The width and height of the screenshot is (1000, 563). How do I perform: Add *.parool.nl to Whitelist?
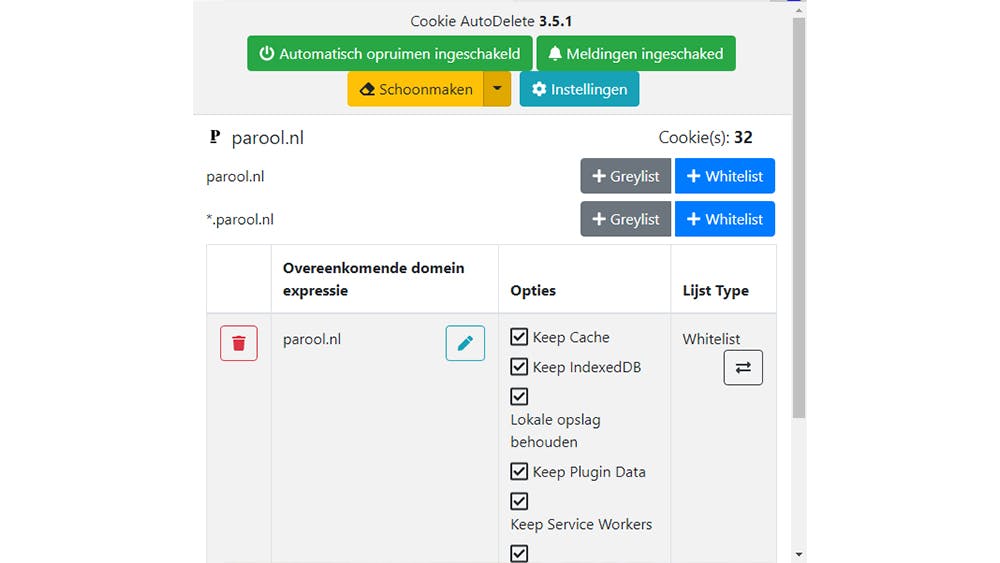tap(725, 219)
